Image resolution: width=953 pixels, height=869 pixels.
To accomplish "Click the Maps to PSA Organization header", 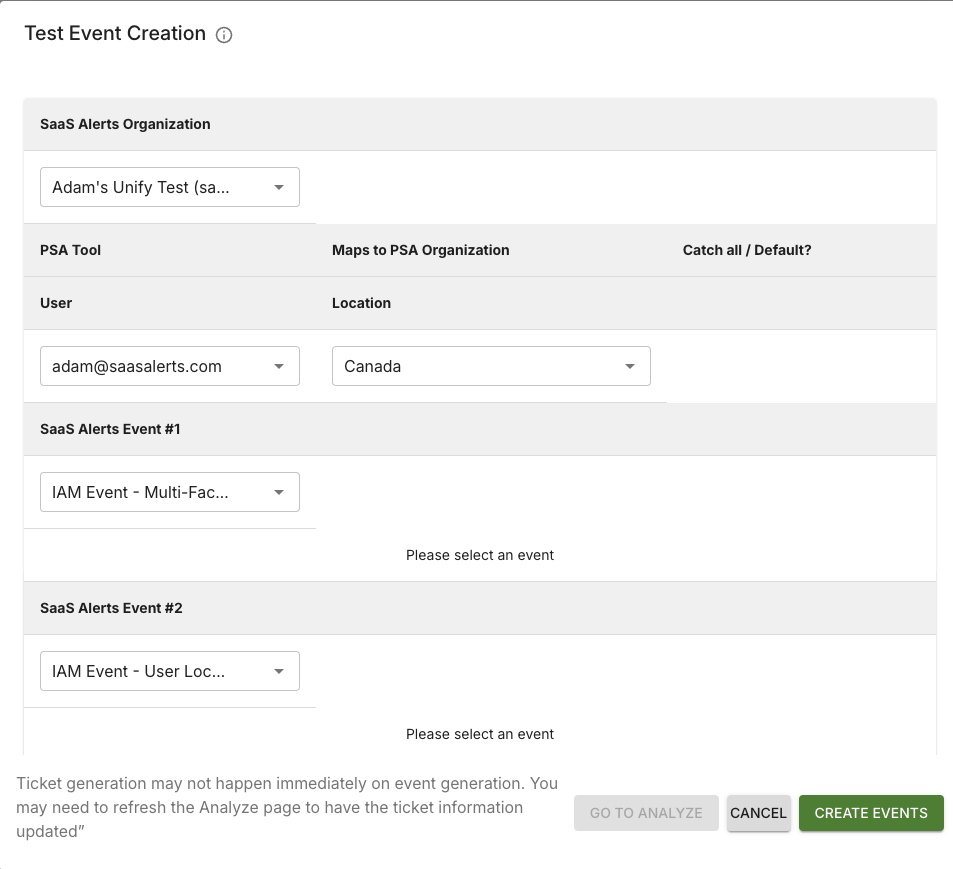I will pos(420,250).
